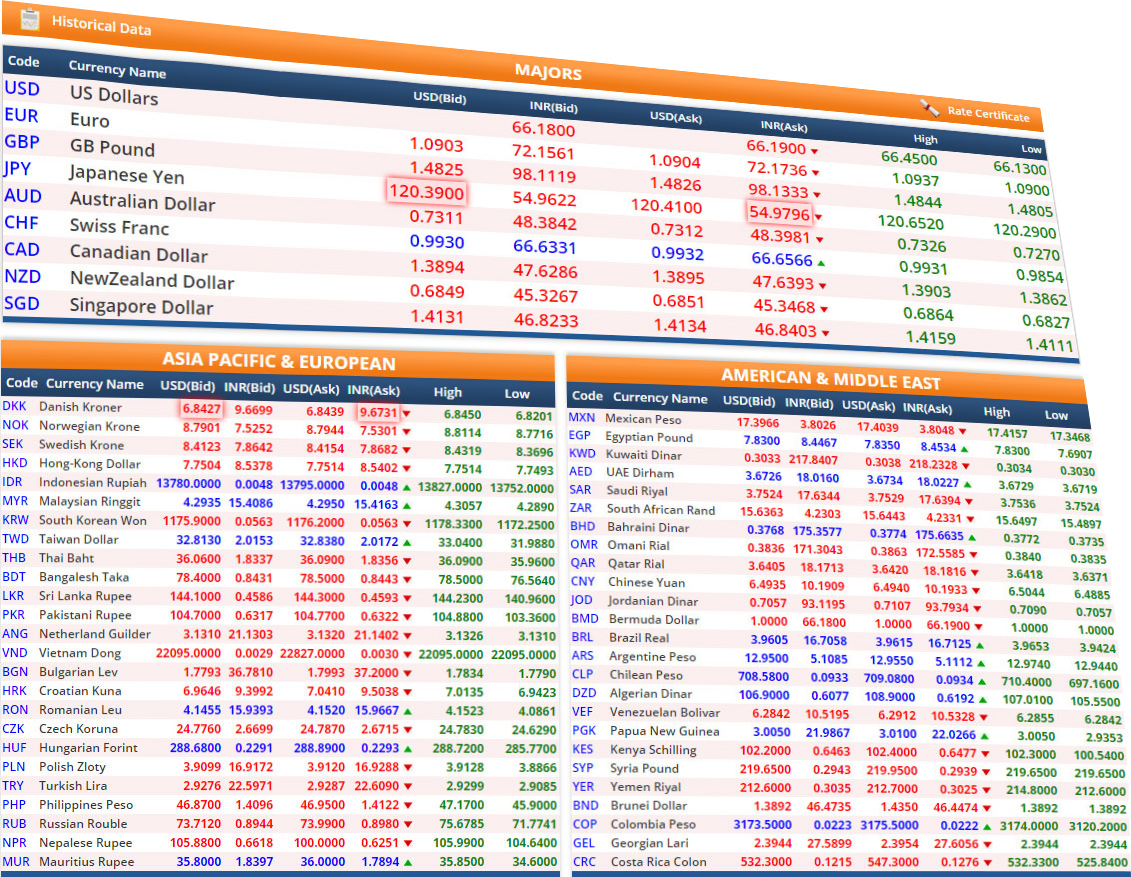Viewport: 1131px width, 877px height.
Task: Click the down arrow in Georgian Lari row
Action: 987,845
